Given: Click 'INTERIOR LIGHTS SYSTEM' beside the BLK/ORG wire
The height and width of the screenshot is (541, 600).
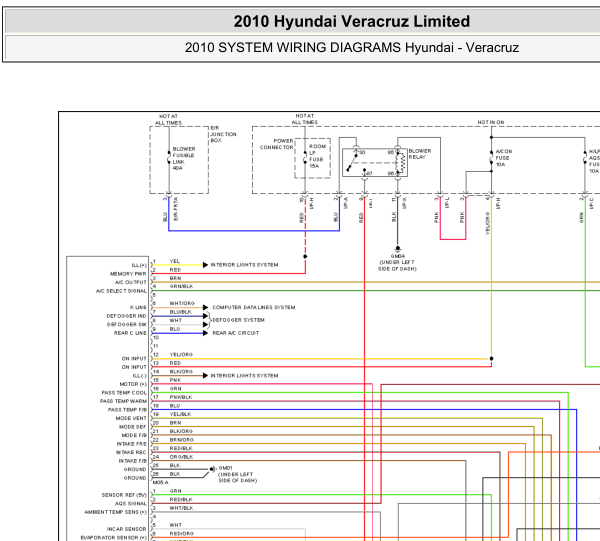Looking at the screenshot, I should [244, 376].
